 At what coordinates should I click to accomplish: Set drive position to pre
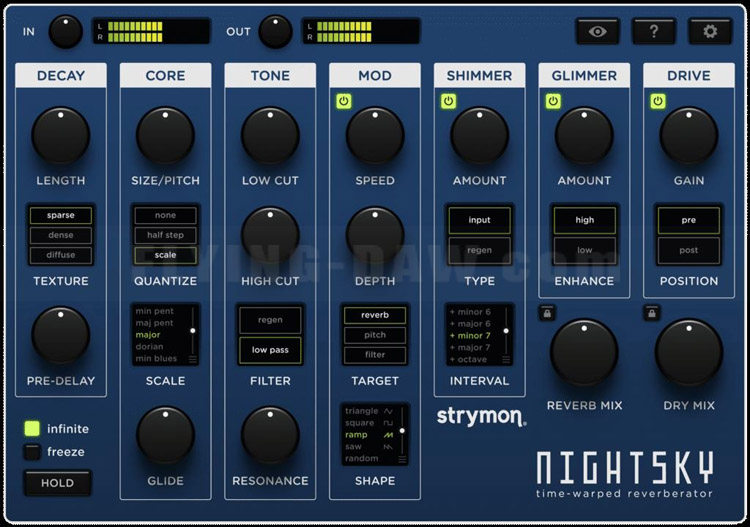click(689, 220)
